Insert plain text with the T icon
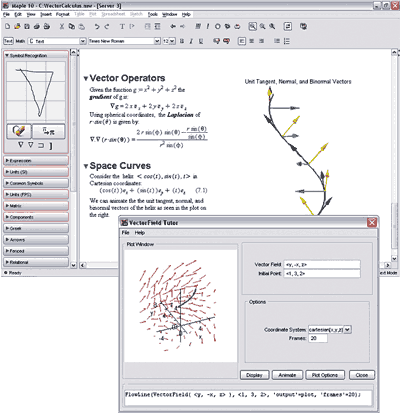Viewport: 400px width, 413px height. 122,26
